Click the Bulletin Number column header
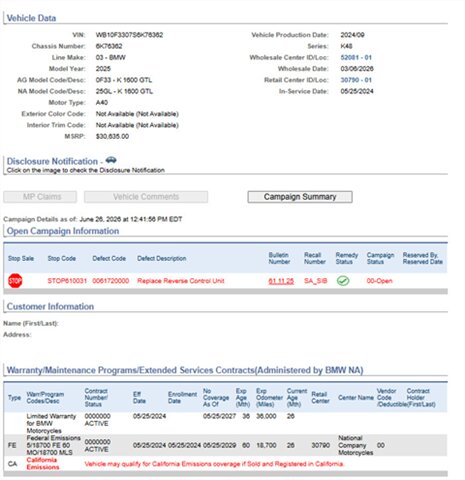 point(279,258)
